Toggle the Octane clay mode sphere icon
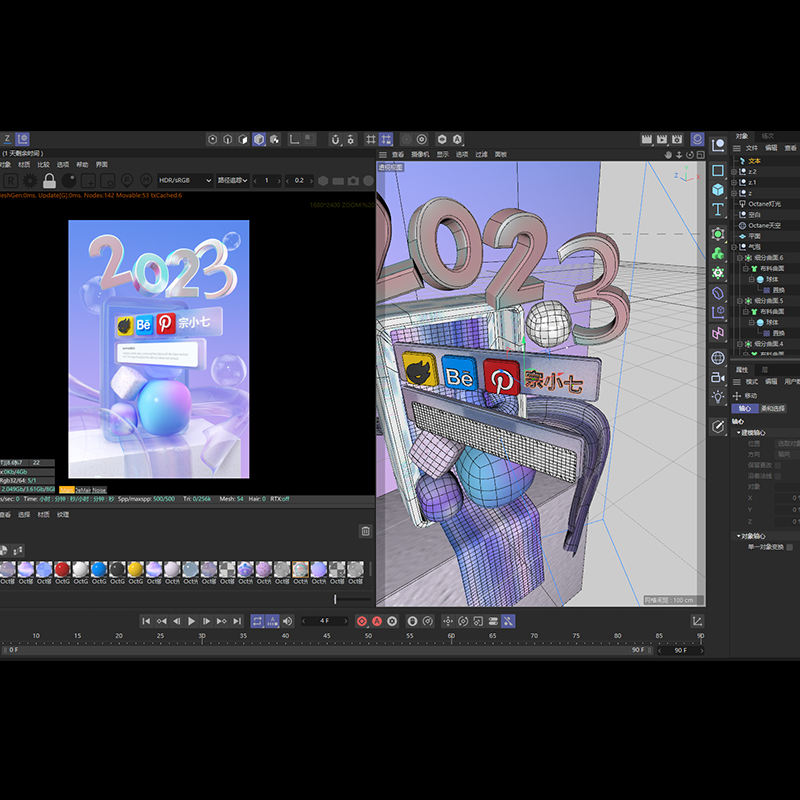This screenshot has width=800, height=800. tap(69, 181)
